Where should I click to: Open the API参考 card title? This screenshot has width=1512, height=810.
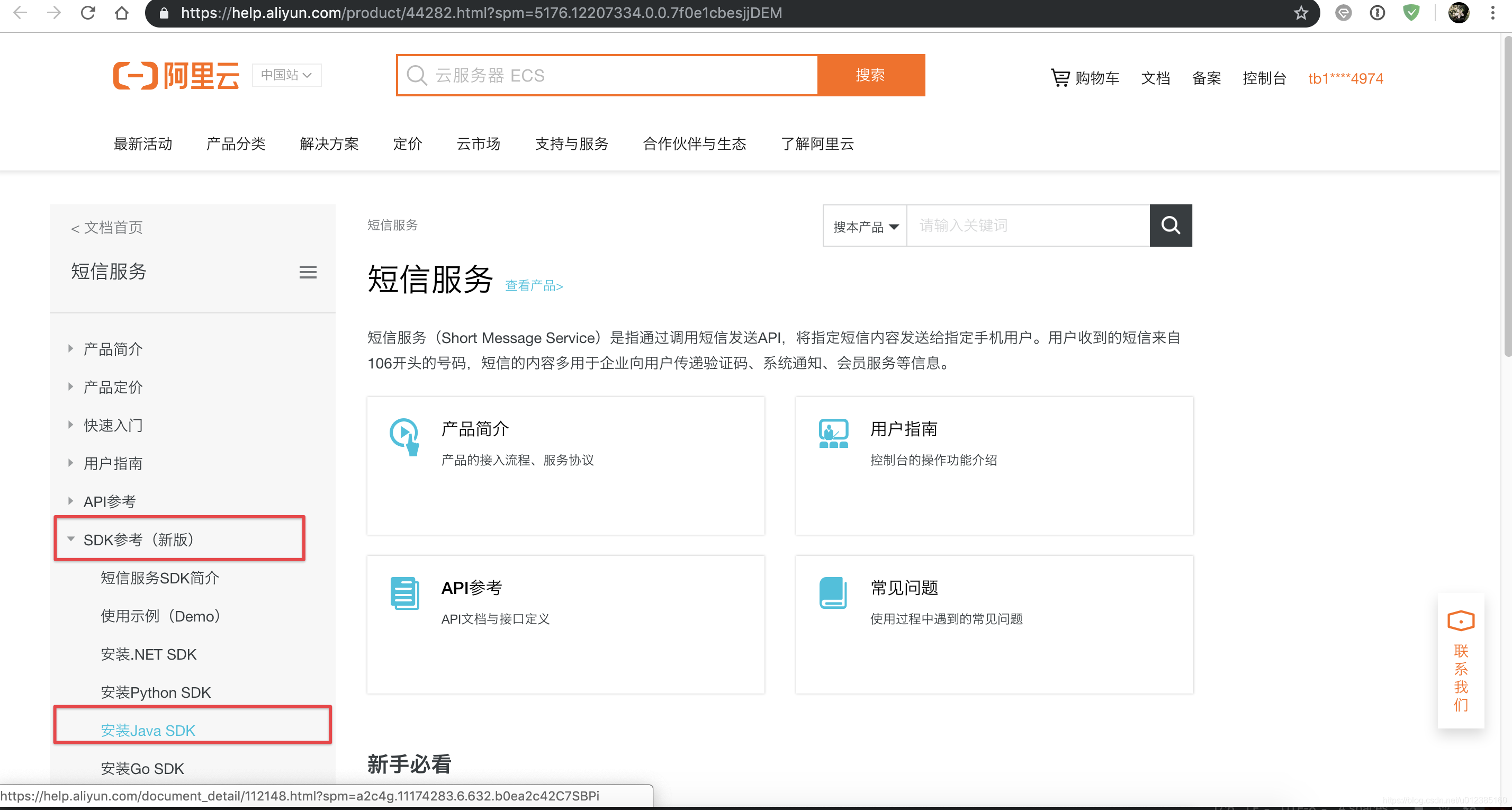[x=471, y=588]
